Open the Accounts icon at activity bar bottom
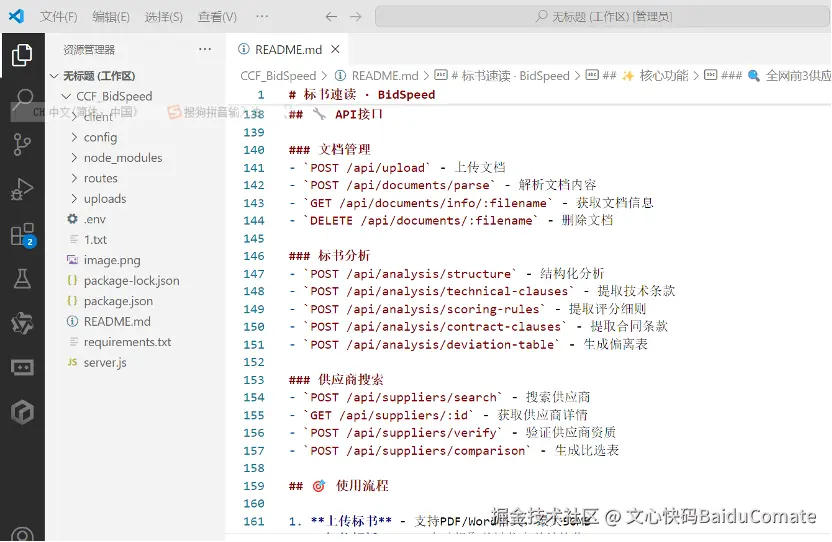 22,534
